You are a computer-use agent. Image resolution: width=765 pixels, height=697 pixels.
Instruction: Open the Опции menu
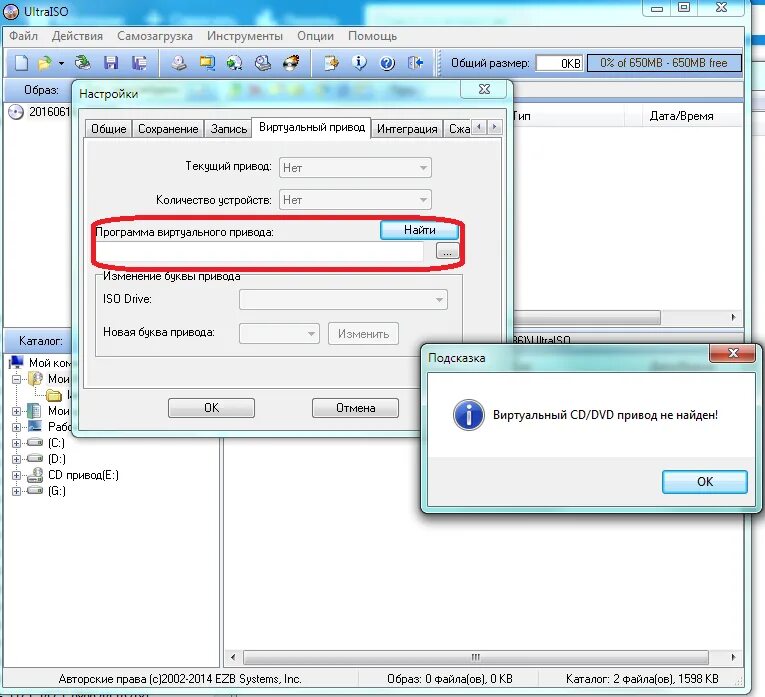pyautogui.click(x=316, y=36)
